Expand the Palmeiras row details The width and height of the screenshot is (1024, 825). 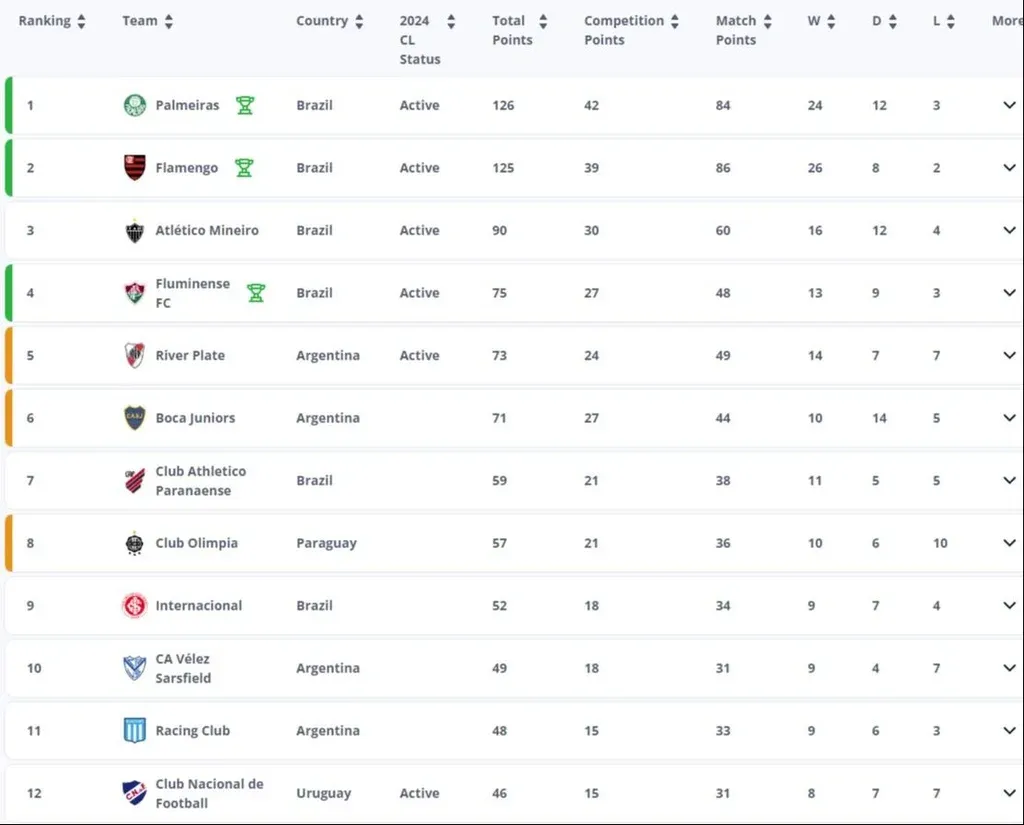coord(1009,105)
